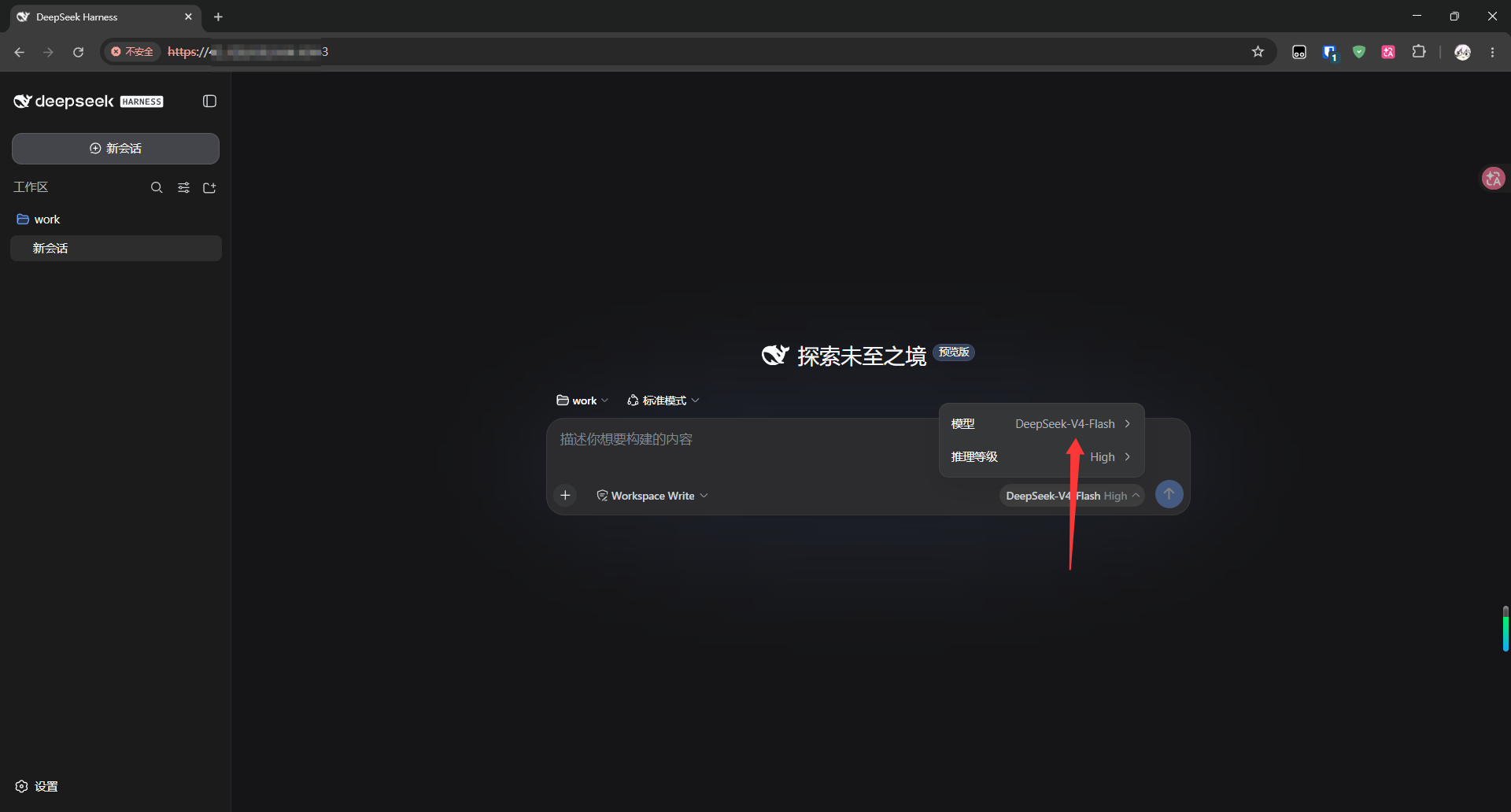Open a new browser tab
Viewport: 1511px width, 812px height.
coord(218,17)
